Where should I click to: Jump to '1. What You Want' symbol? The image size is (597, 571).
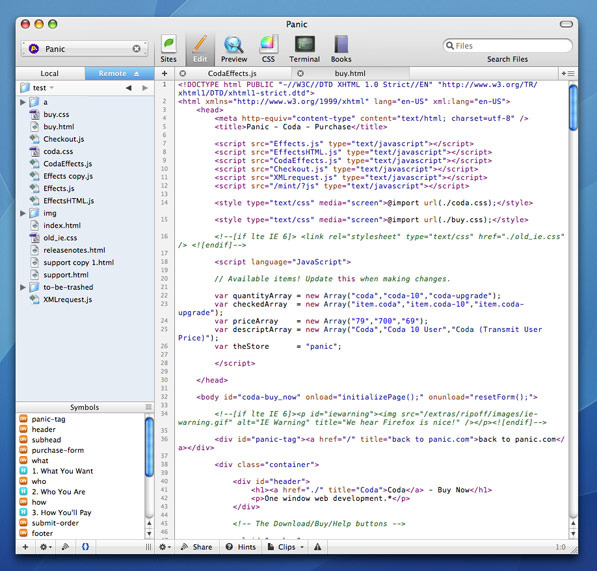(x=62, y=471)
